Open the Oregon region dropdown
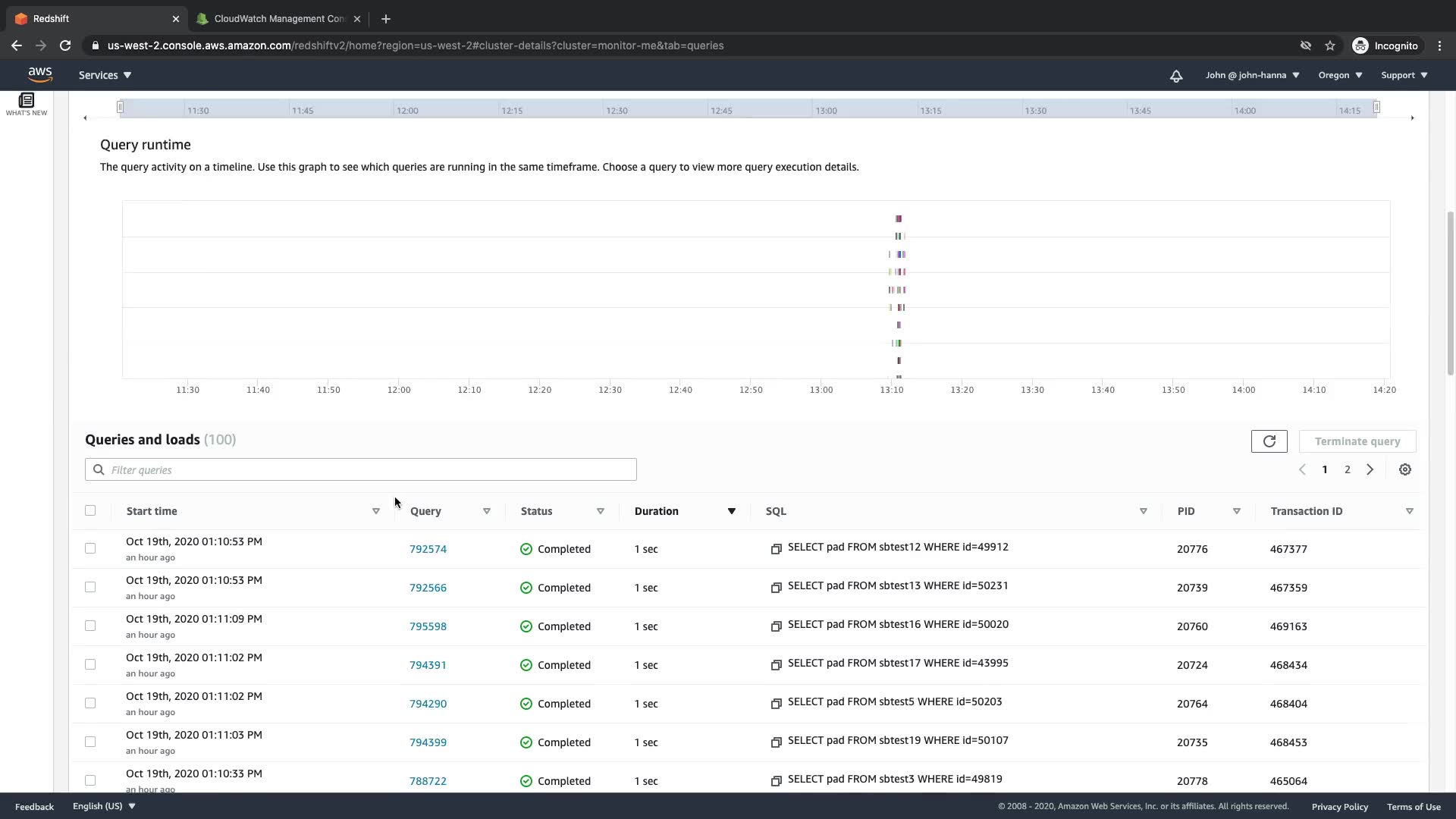Viewport: 1456px width, 819px height. pyautogui.click(x=1340, y=75)
